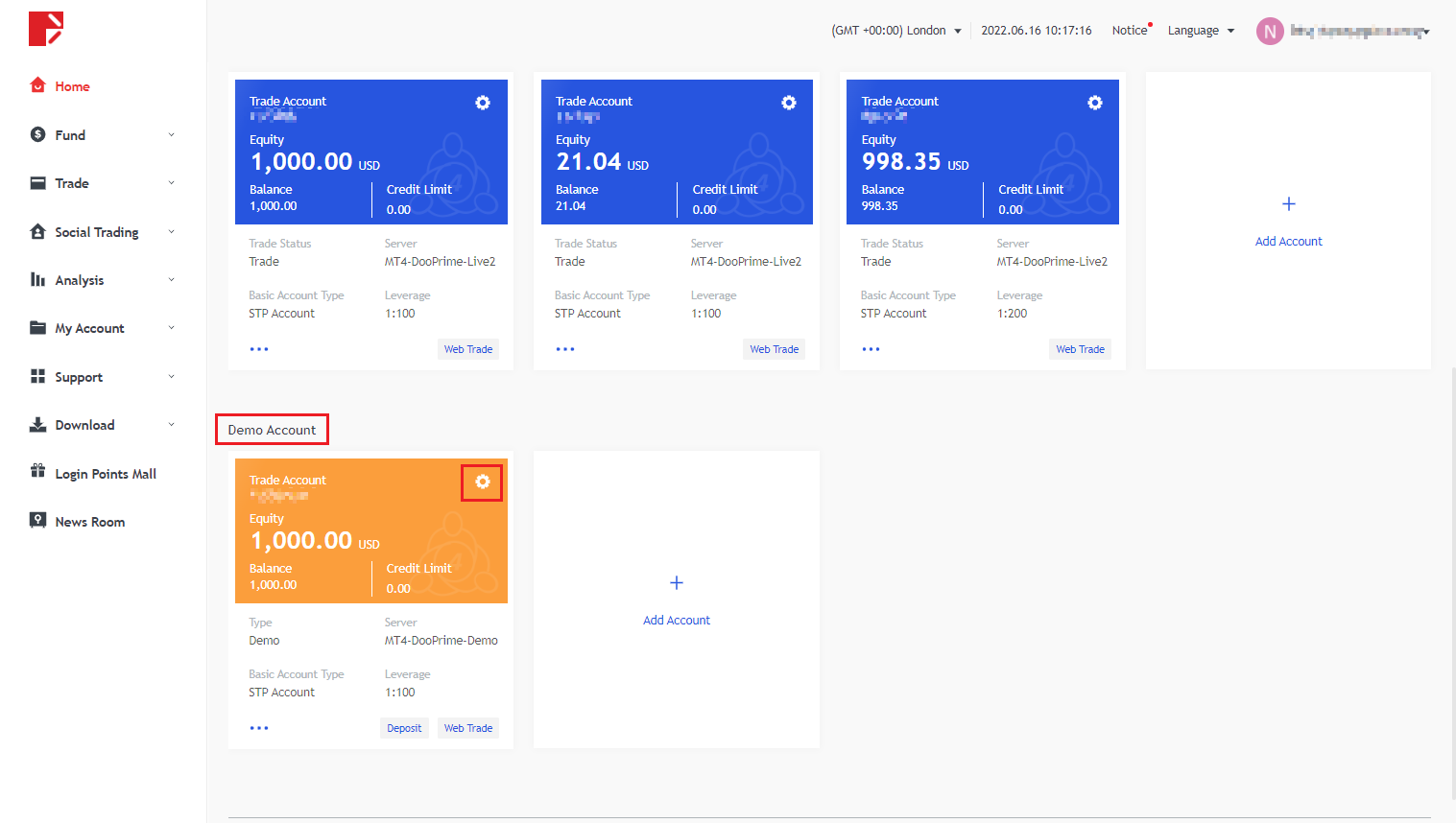Click plus icon to add a live account
The height and width of the screenshot is (823, 1456).
pyautogui.click(x=1288, y=204)
